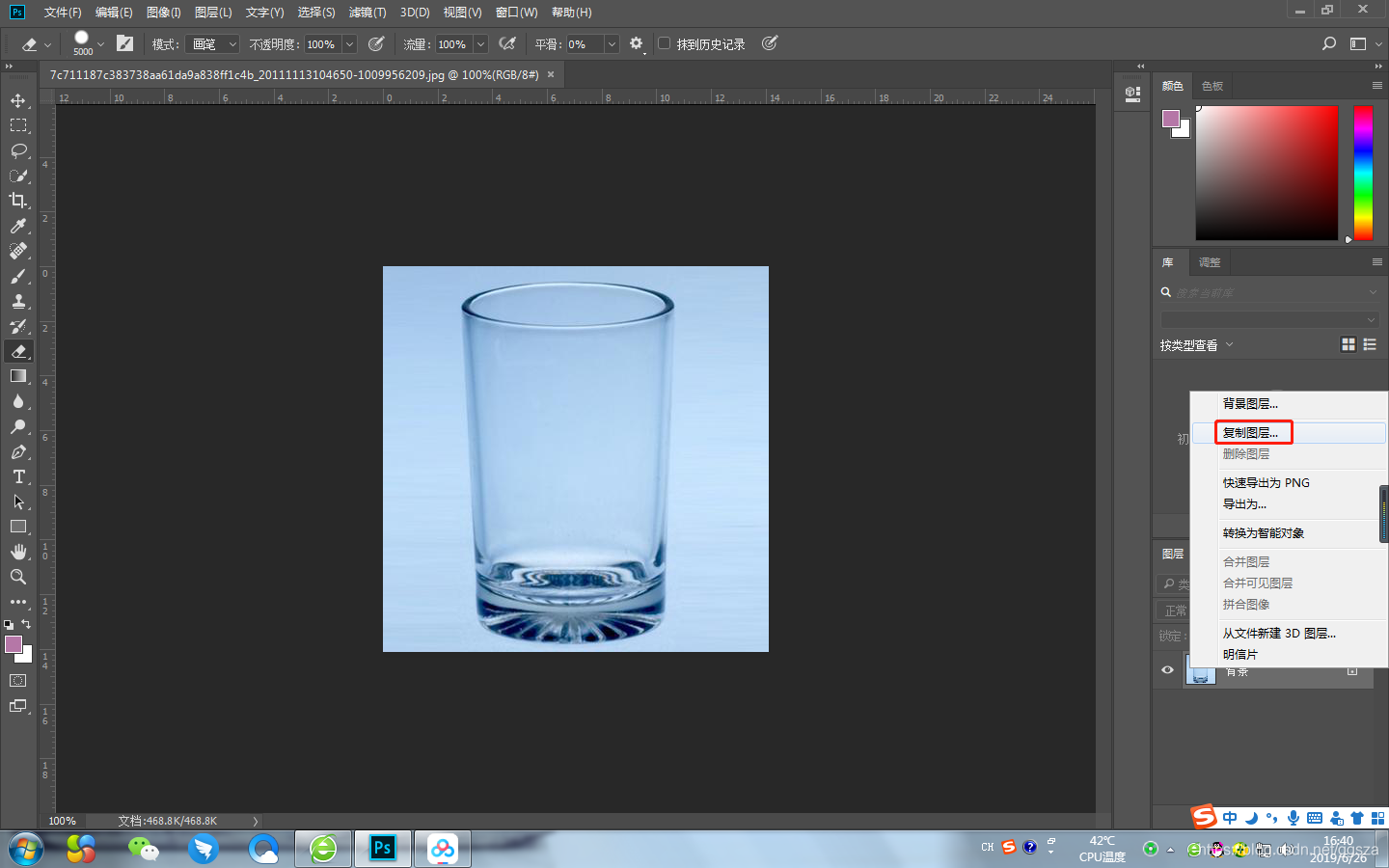Select the Horizontal Type tool
This screenshot has height=868, width=1389.
pyautogui.click(x=18, y=476)
